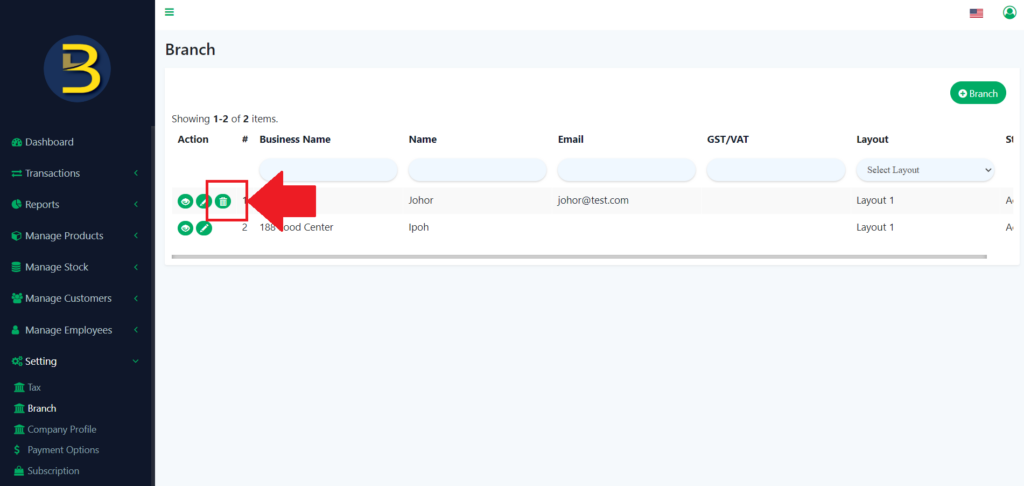Click the US flag language icon
The height and width of the screenshot is (486, 1024).
coord(976,13)
